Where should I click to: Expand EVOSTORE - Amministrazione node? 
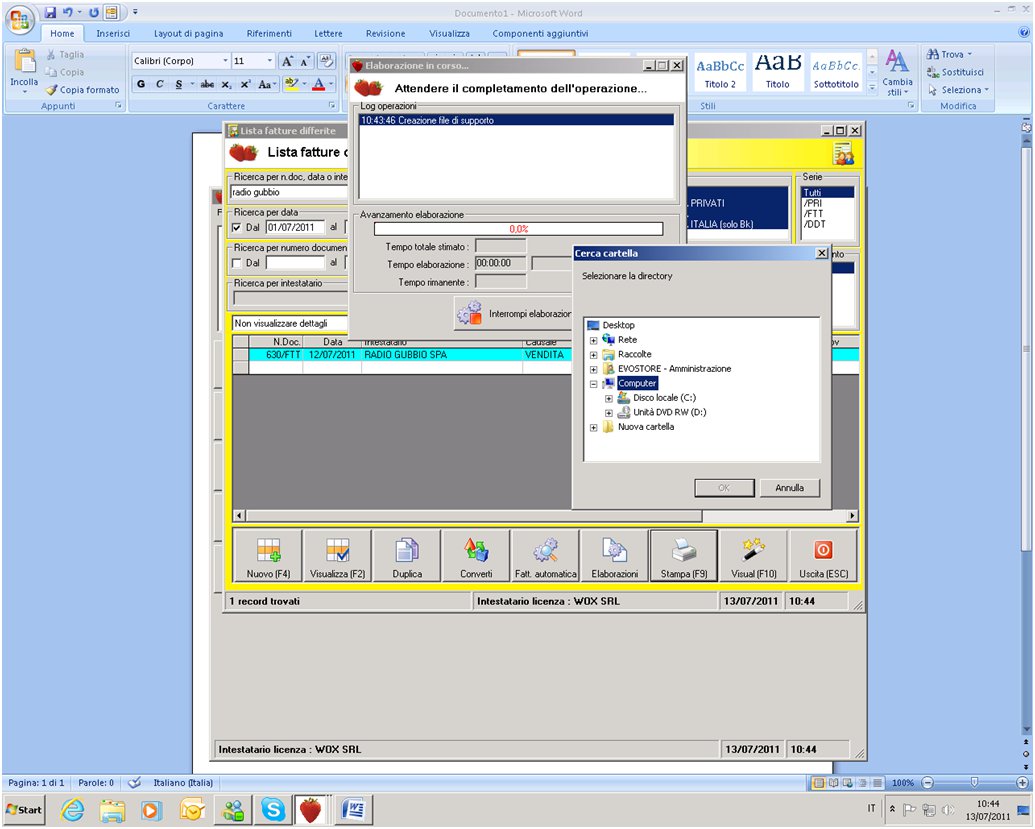click(x=593, y=370)
